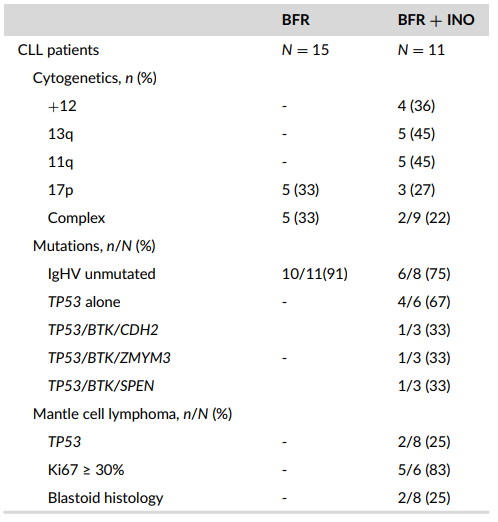Click the Complex value 2/9 (22)
This screenshot has width=498, height=522.
[424, 218]
